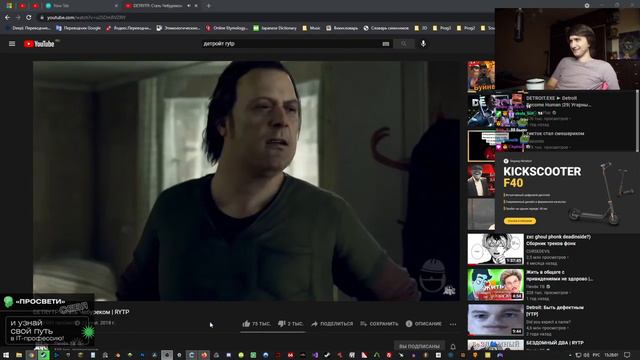Image resolution: width=640 pixels, height=360 pixels.
Task: Like the video with thumbs-up icon
Action: click(x=246, y=324)
